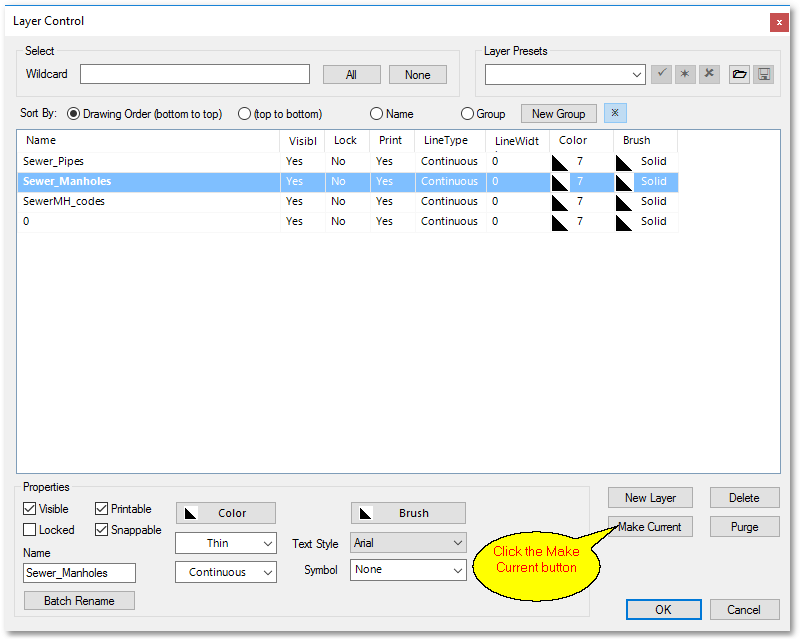Select the Sewer_Manholes layer row
This screenshot has width=801, height=642.
(348, 182)
